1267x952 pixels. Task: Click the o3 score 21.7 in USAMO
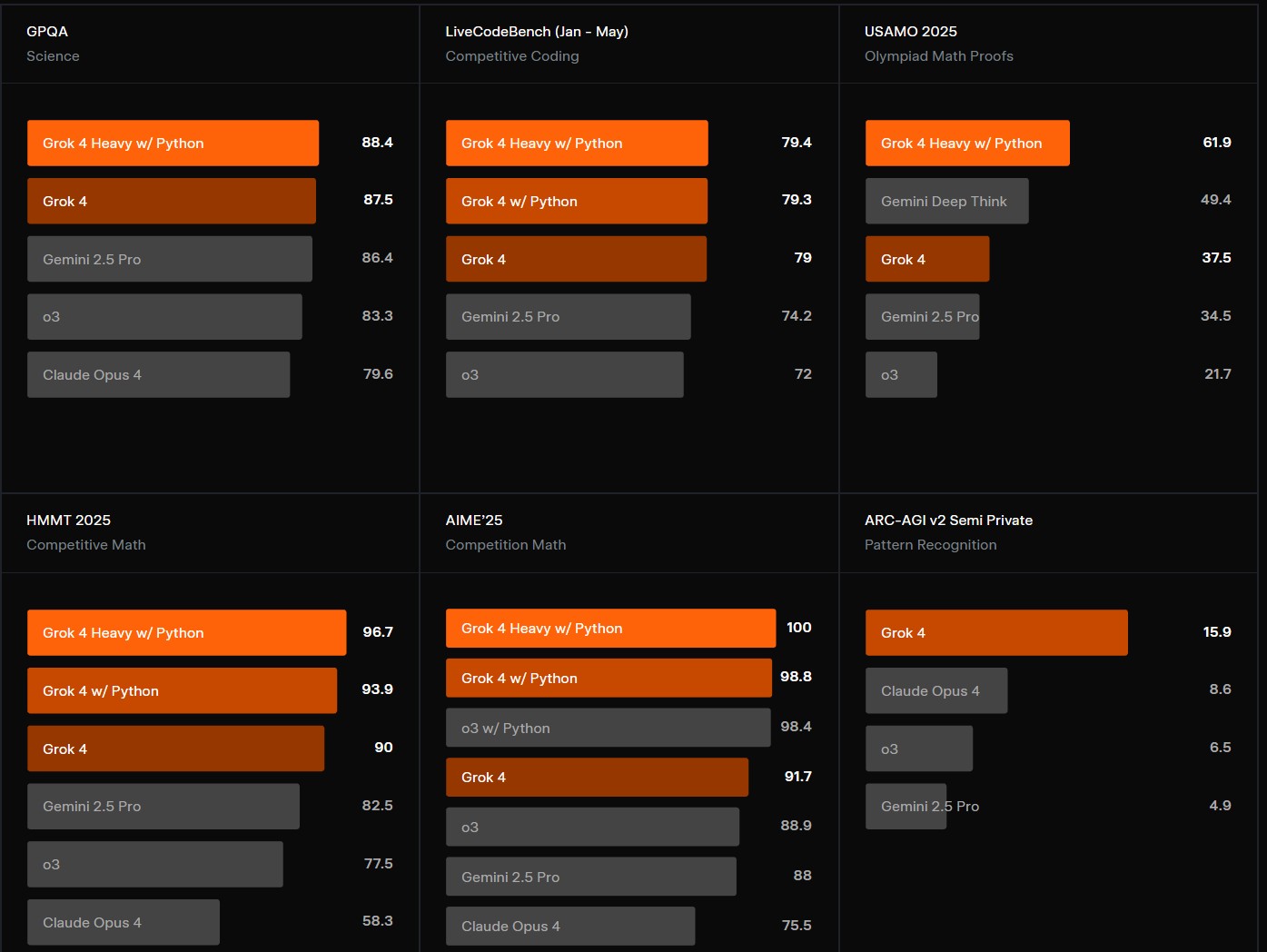tap(1218, 374)
